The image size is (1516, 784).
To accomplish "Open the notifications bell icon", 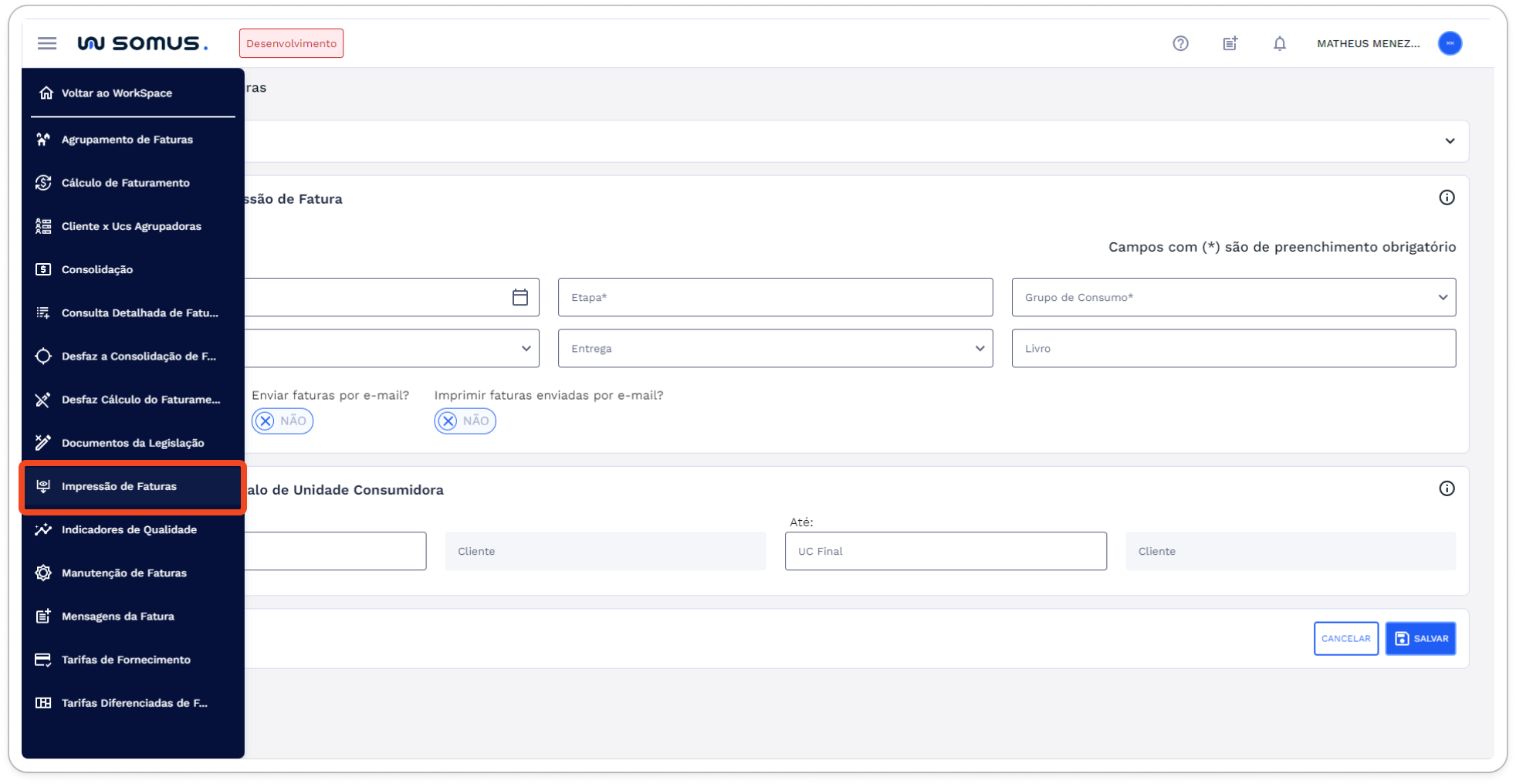I will pyautogui.click(x=1279, y=44).
